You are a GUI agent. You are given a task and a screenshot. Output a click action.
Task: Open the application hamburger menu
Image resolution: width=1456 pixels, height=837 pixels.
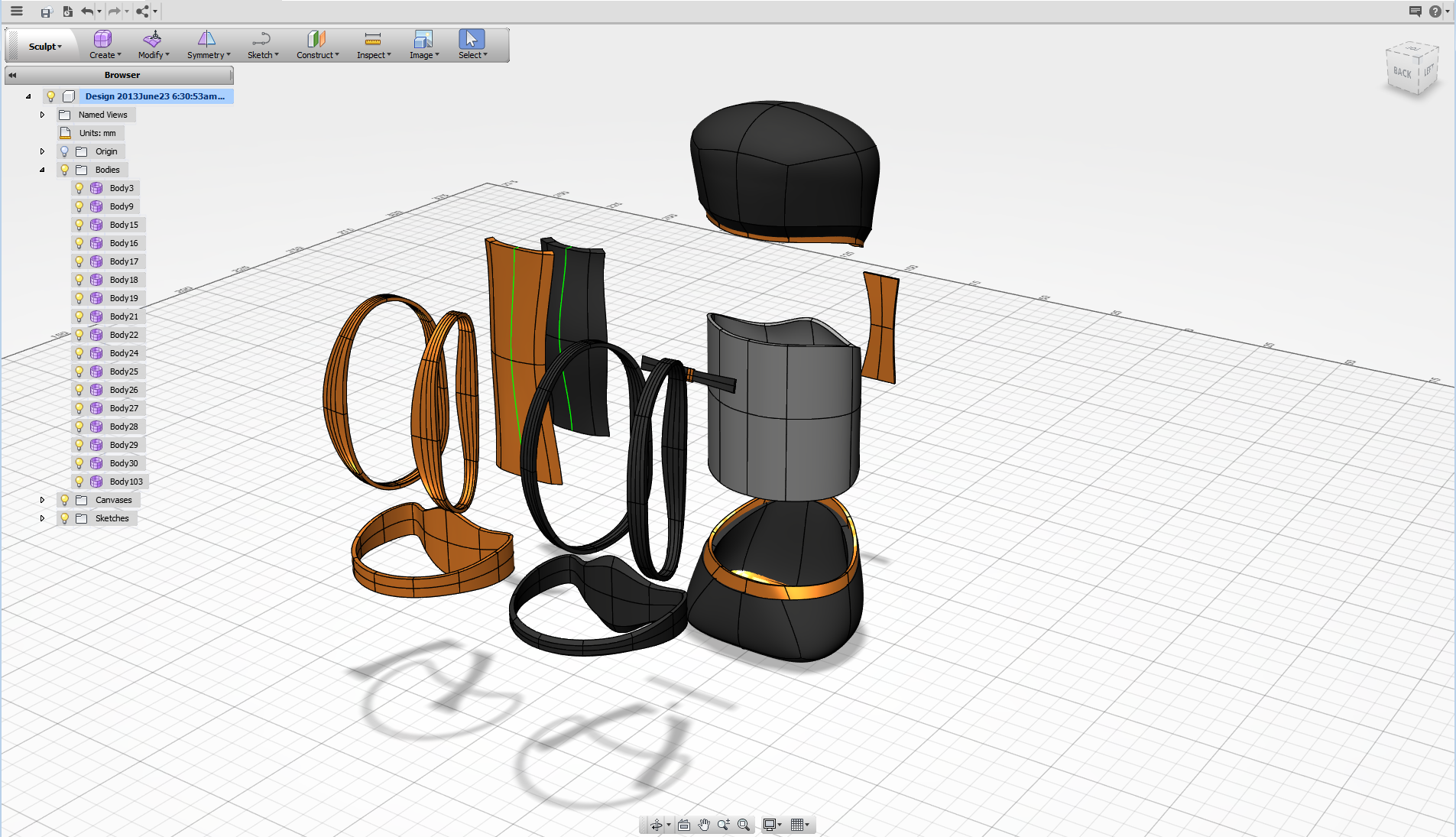pyautogui.click(x=15, y=11)
